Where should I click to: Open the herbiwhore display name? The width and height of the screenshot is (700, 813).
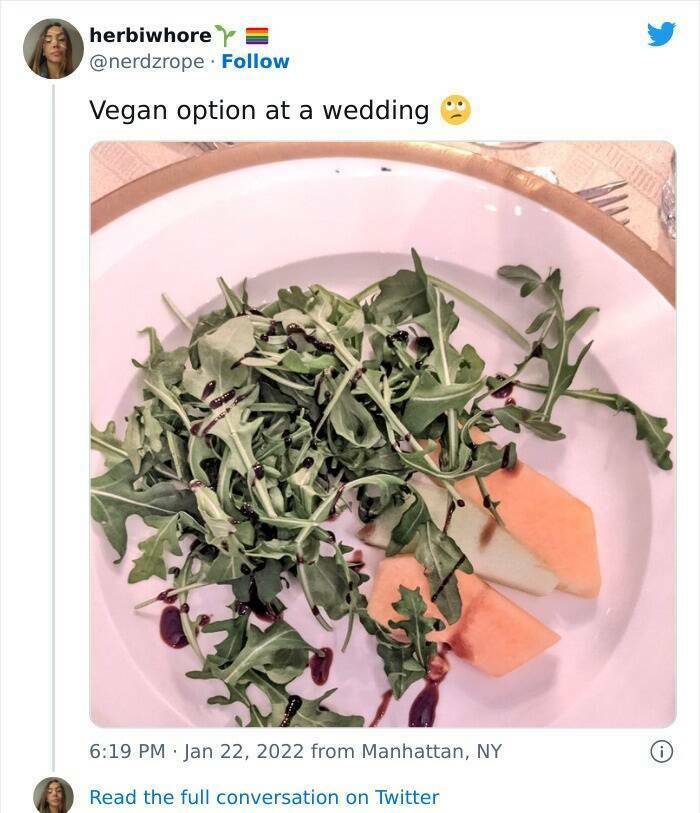click(150, 35)
